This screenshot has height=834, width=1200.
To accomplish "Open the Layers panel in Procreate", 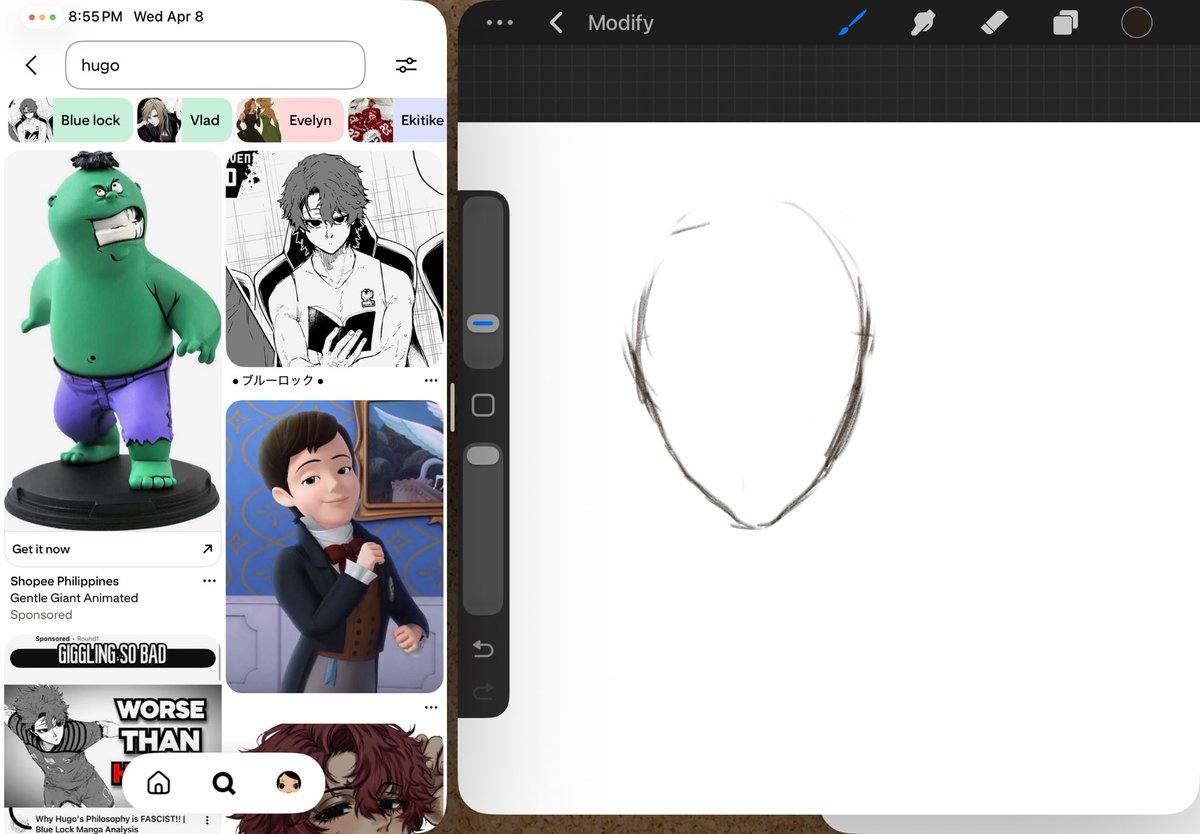I will tap(1065, 22).
